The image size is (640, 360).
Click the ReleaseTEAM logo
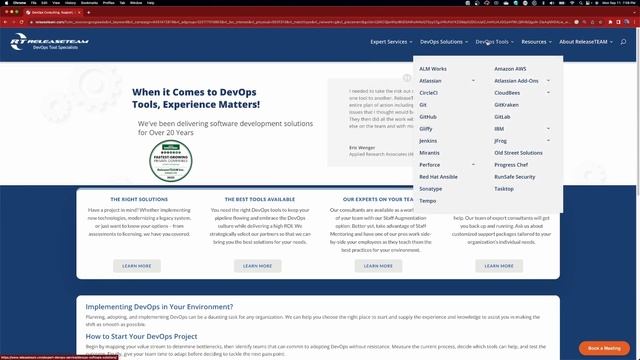49,42
